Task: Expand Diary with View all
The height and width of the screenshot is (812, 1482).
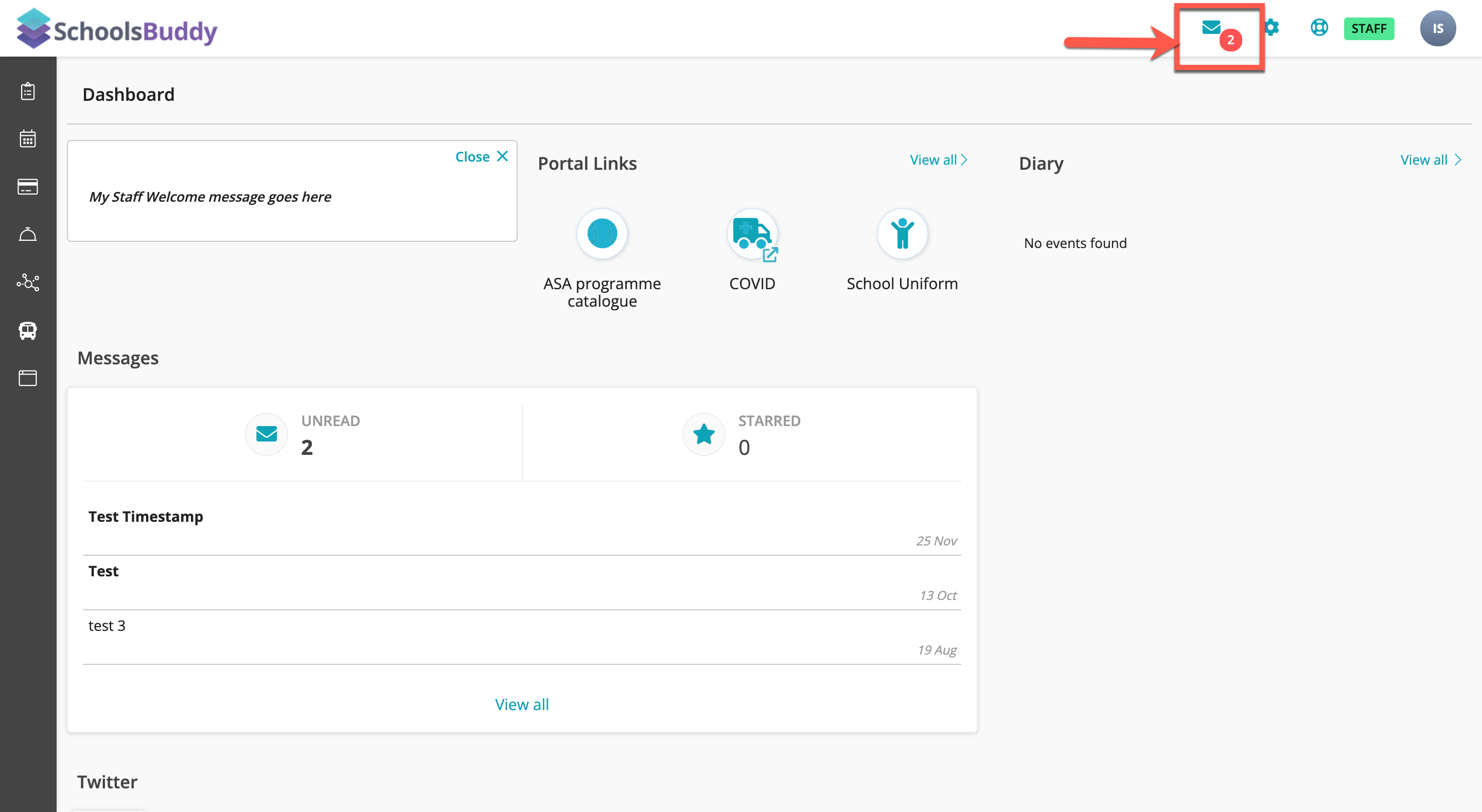Action: click(1430, 160)
